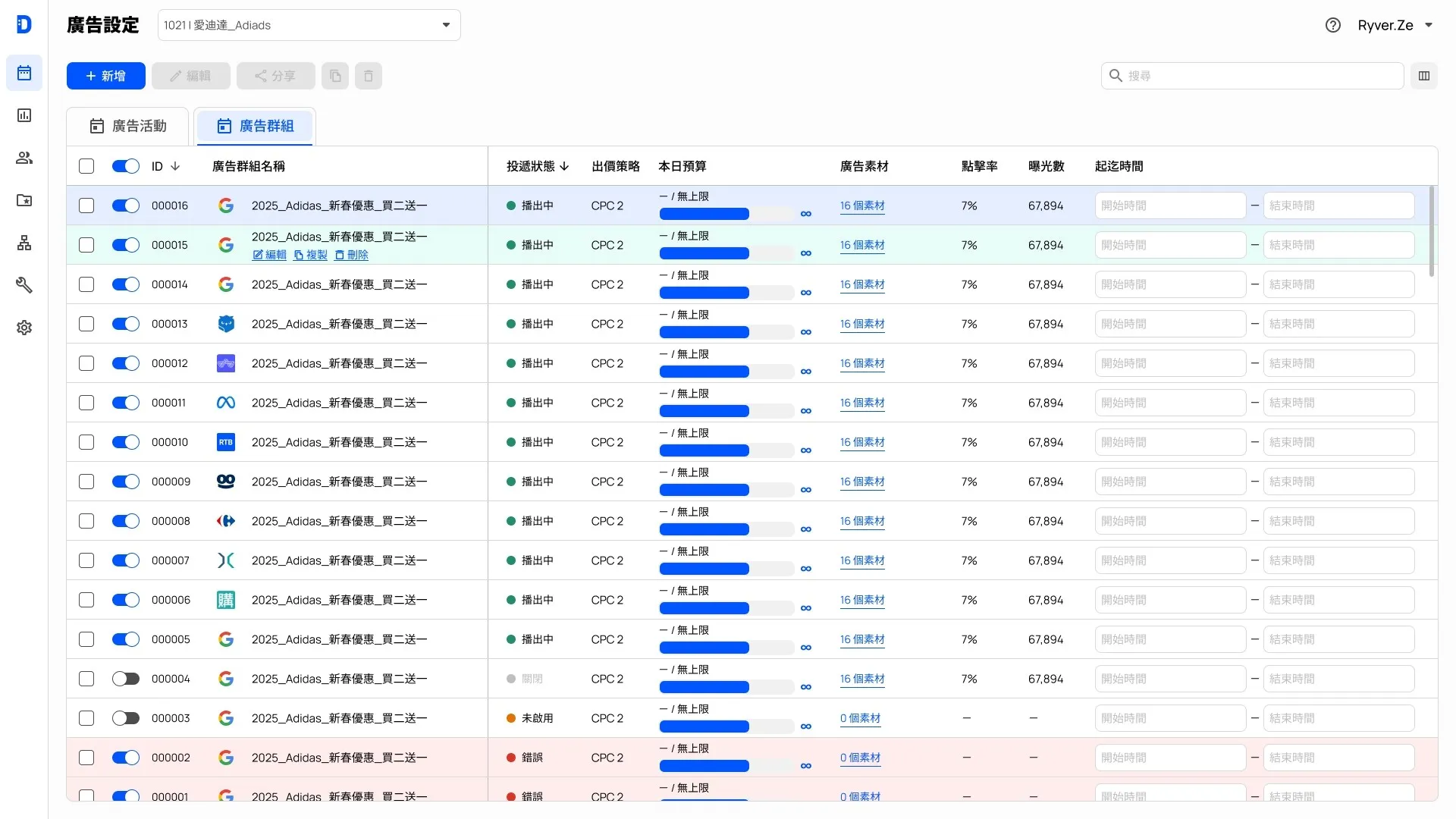This screenshot has height=819, width=1456.
Task: Turn off the toggle for ad group 000013
Action: pos(126,324)
